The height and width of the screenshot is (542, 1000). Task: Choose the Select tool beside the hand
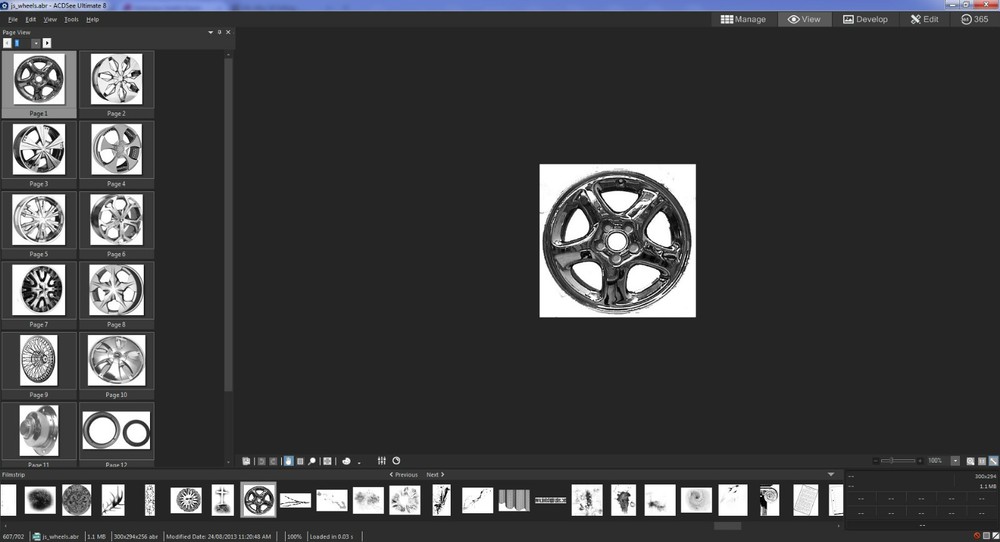tap(300, 461)
